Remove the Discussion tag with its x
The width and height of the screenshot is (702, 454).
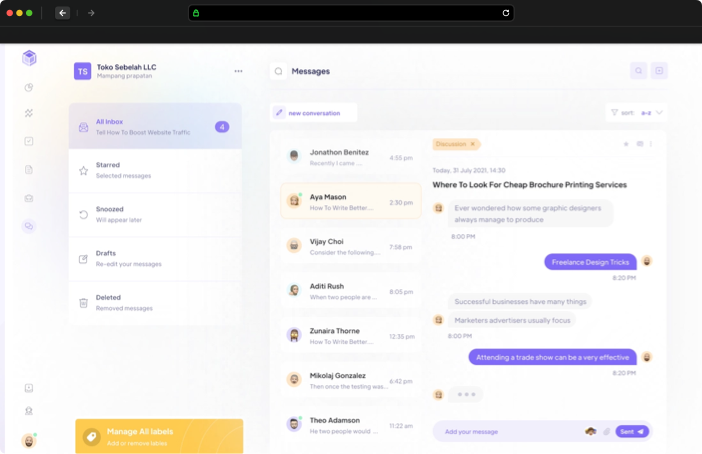click(x=473, y=144)
